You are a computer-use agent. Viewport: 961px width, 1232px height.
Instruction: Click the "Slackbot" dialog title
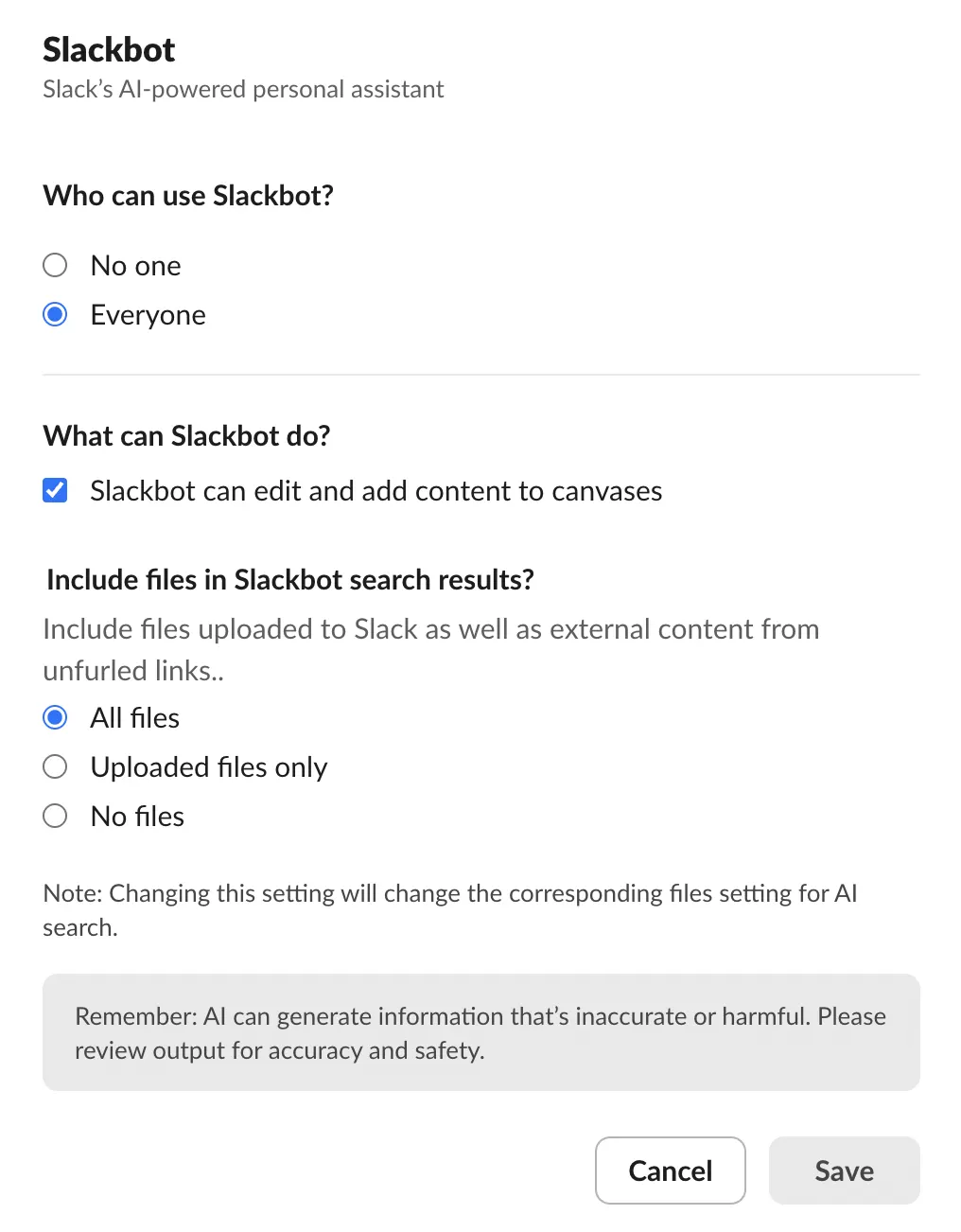(x=109, y=49)
